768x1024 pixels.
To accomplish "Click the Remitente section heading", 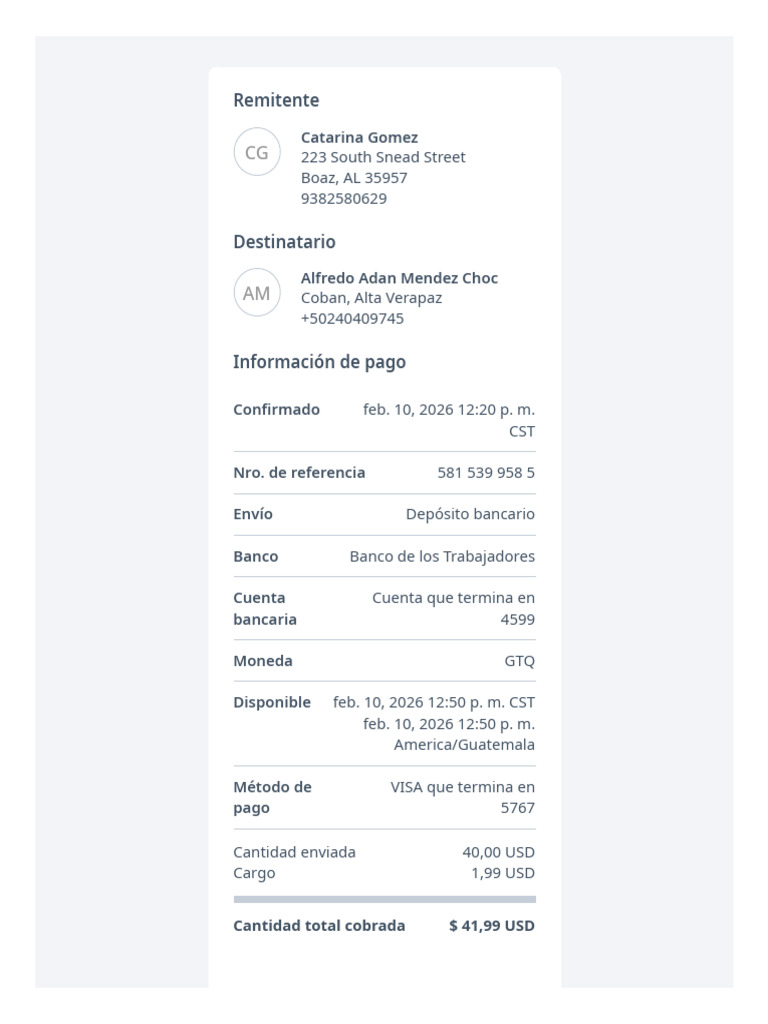I will (x=276, y=100).
